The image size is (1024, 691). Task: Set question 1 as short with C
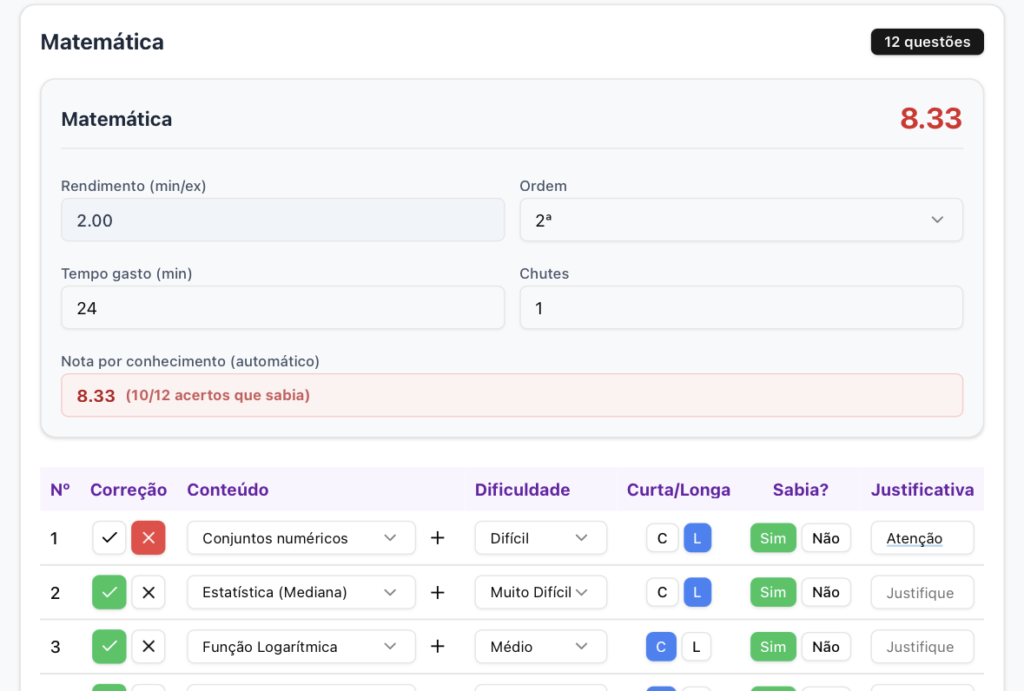click(x=661, y=538)
